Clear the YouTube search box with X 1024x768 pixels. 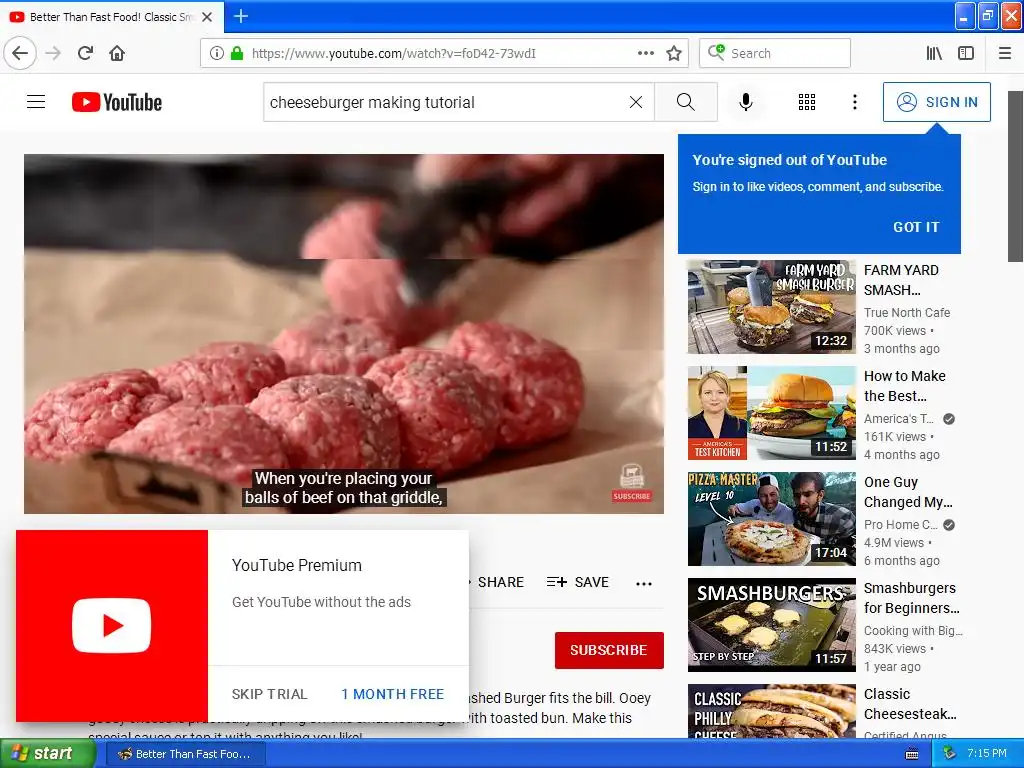coord(635,102)
